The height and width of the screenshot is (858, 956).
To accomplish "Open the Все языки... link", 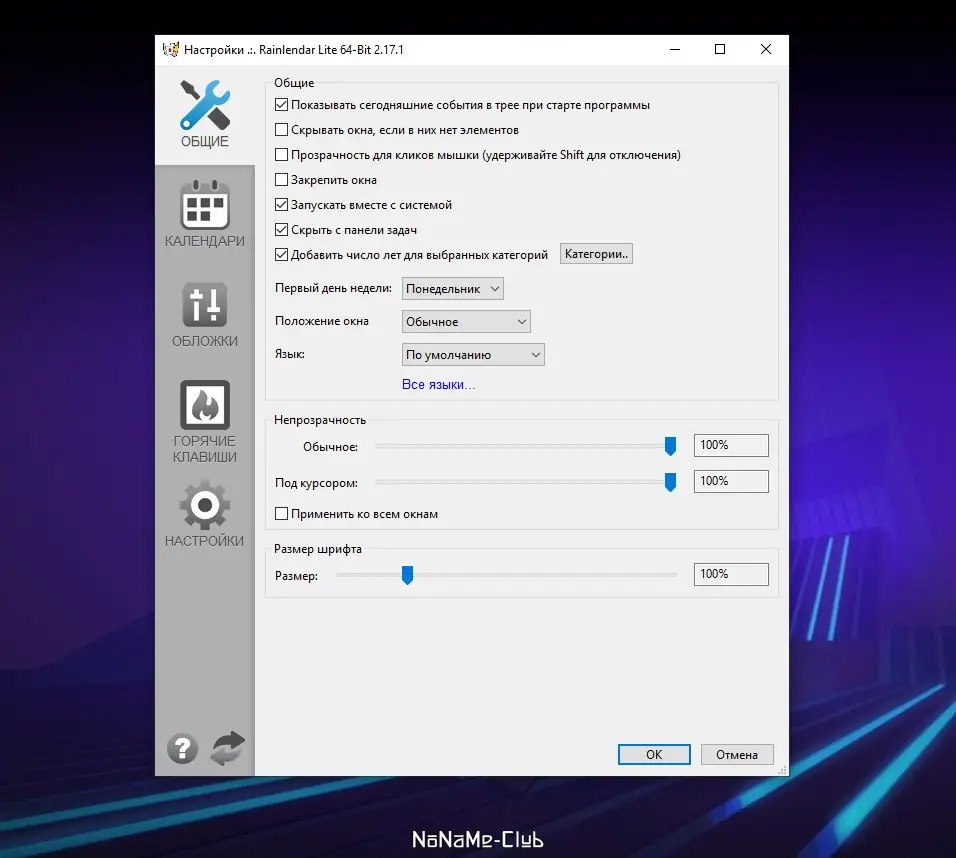I will (438, 385).
